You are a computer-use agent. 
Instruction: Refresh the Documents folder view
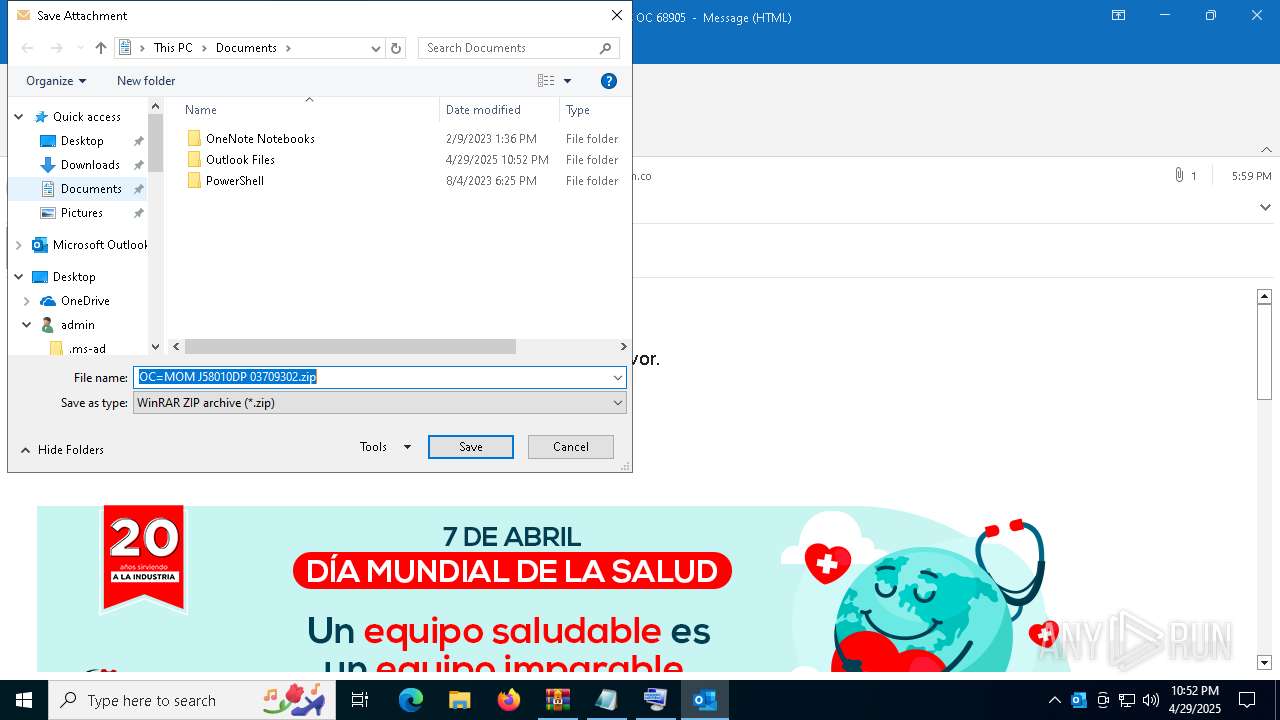(396, 48)
